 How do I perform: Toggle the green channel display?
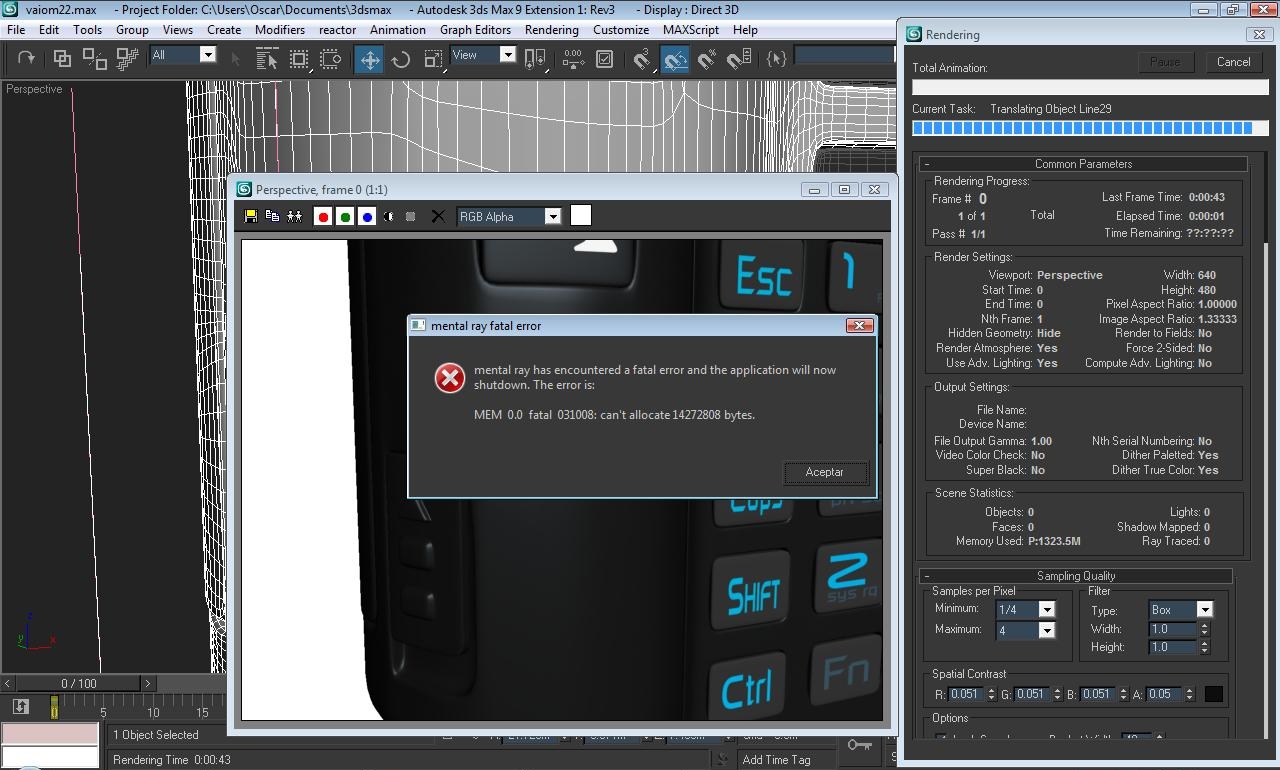click(345, 216)
